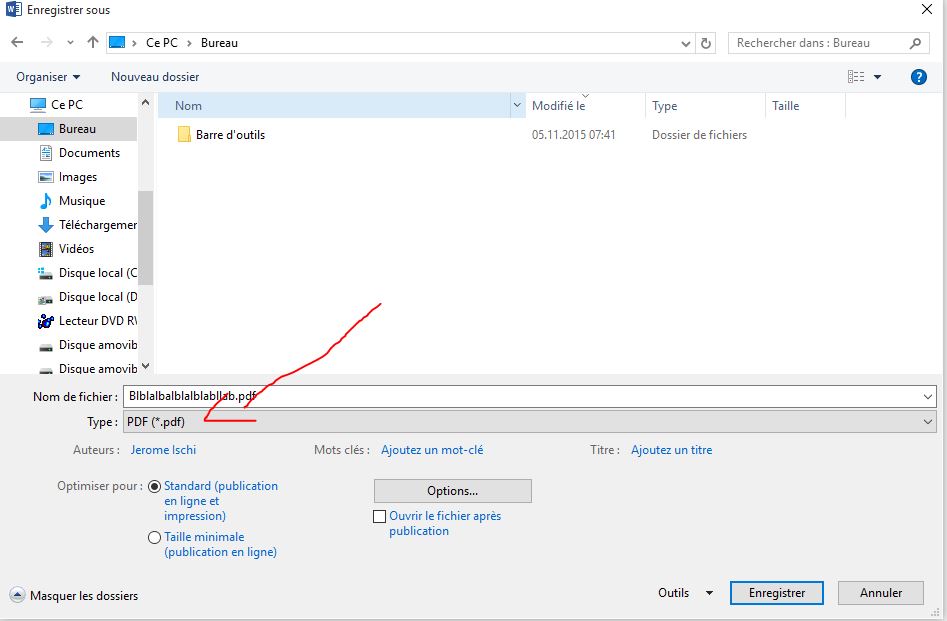Viewport: 947px width, 621px height.
Task: Open the Outils dropdown menu
Action: 685,593
